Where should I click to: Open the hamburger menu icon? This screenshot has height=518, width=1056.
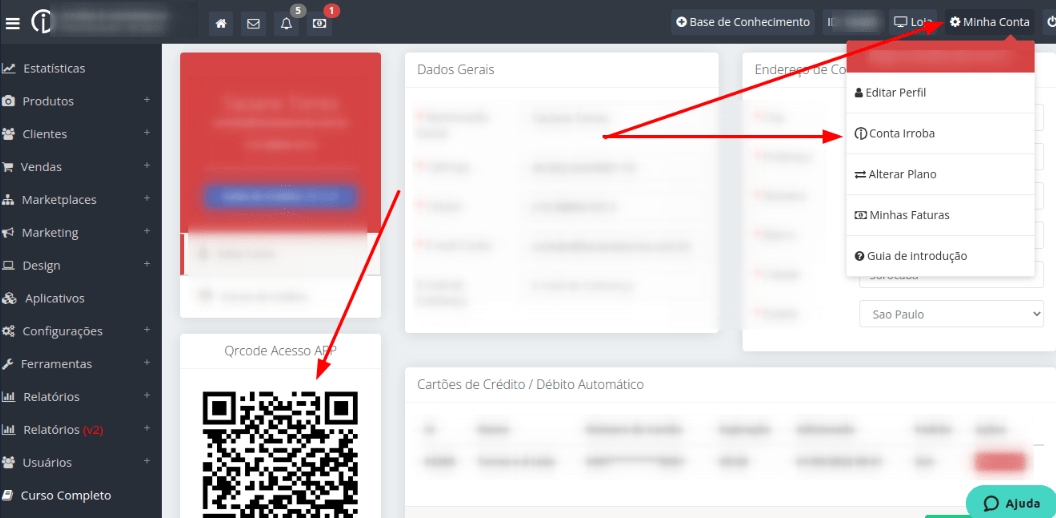tap(13, 23)
